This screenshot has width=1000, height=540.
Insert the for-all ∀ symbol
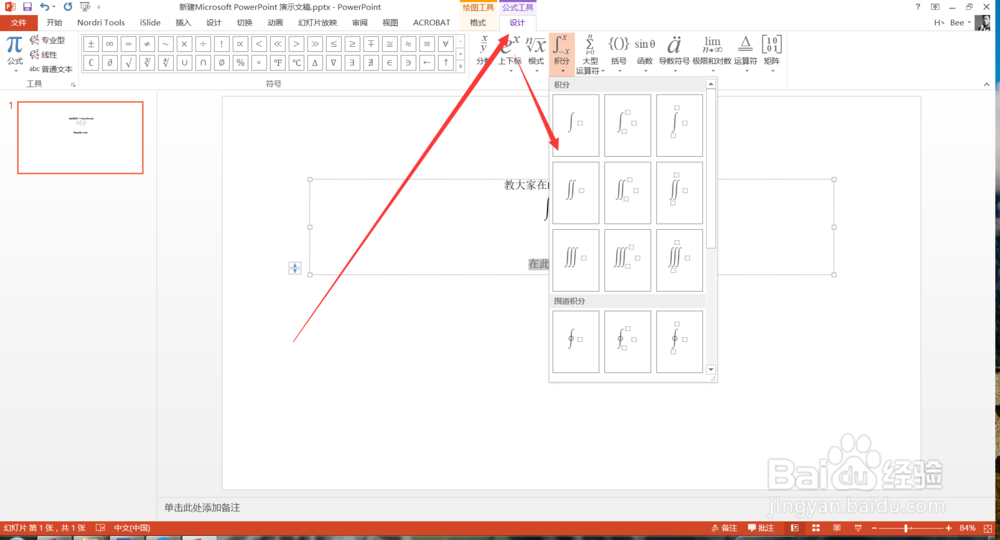(x=446, y=44)
